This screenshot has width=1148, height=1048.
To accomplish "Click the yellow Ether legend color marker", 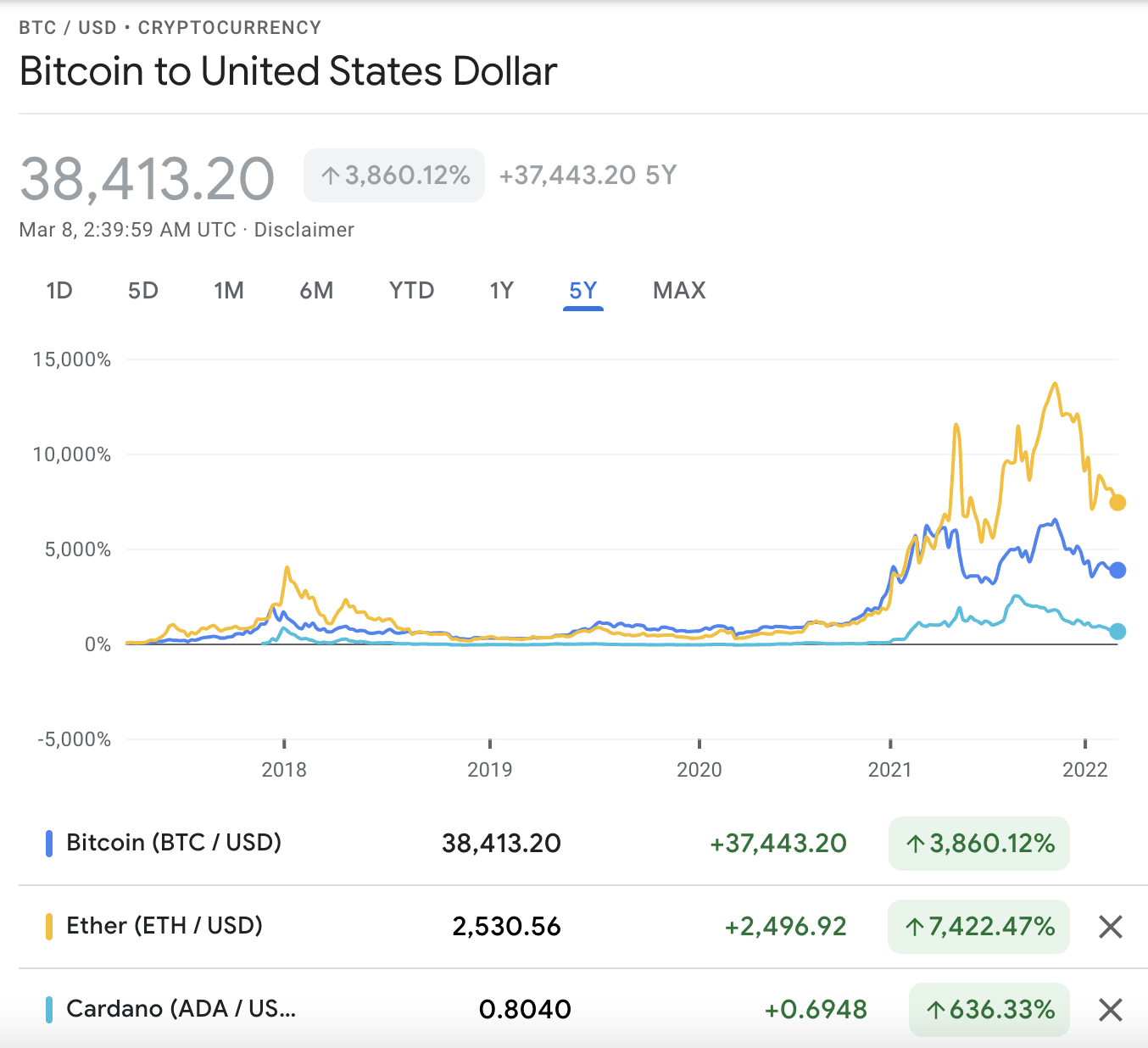I will 50,926.
